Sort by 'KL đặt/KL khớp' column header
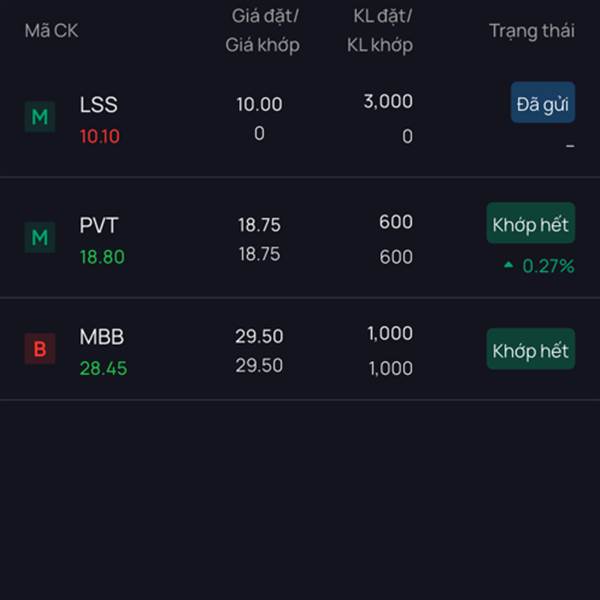The height and width of the screenshot is (600, 600). tap(380, 31)
